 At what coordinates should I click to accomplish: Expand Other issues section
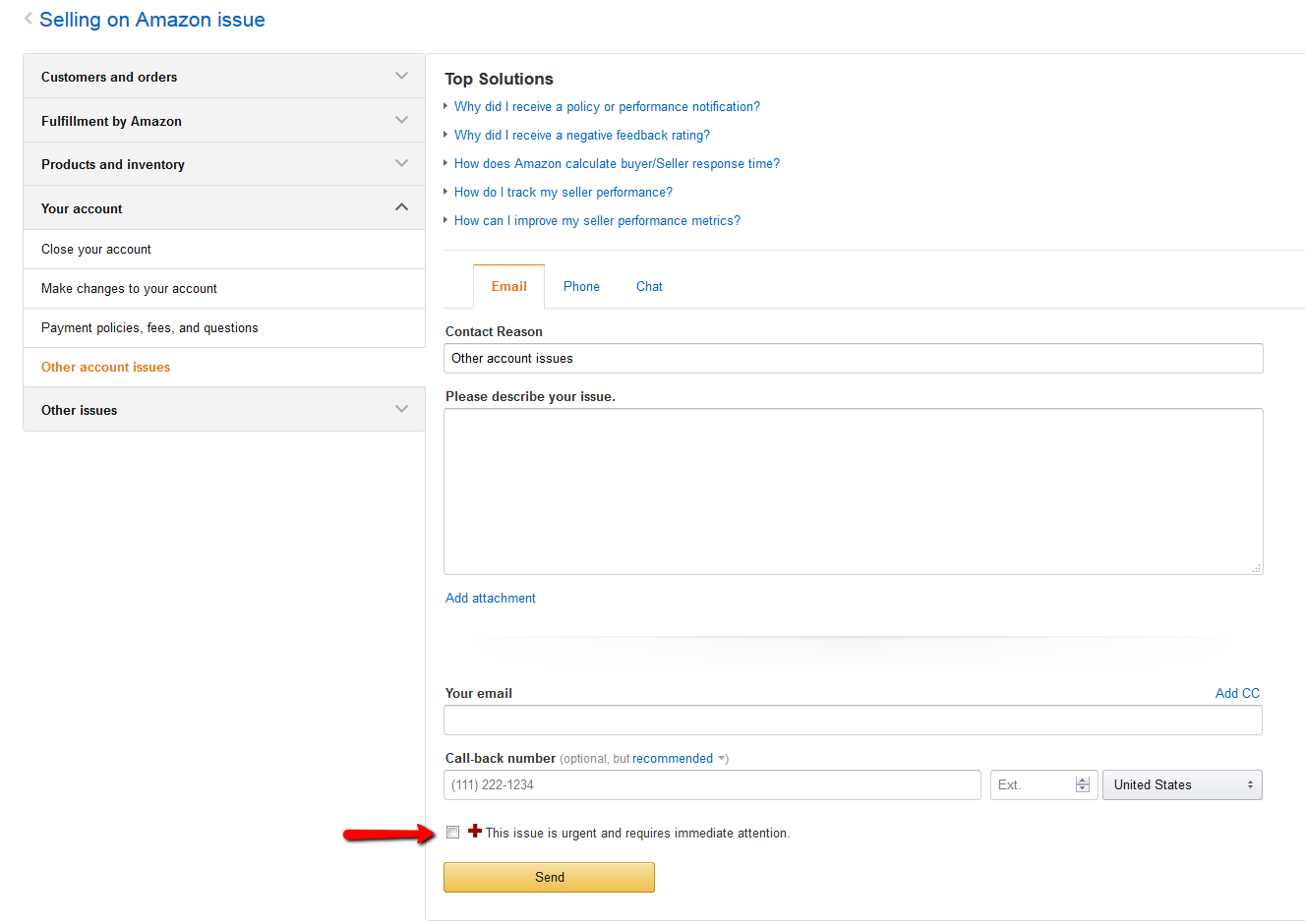[224, 409]
